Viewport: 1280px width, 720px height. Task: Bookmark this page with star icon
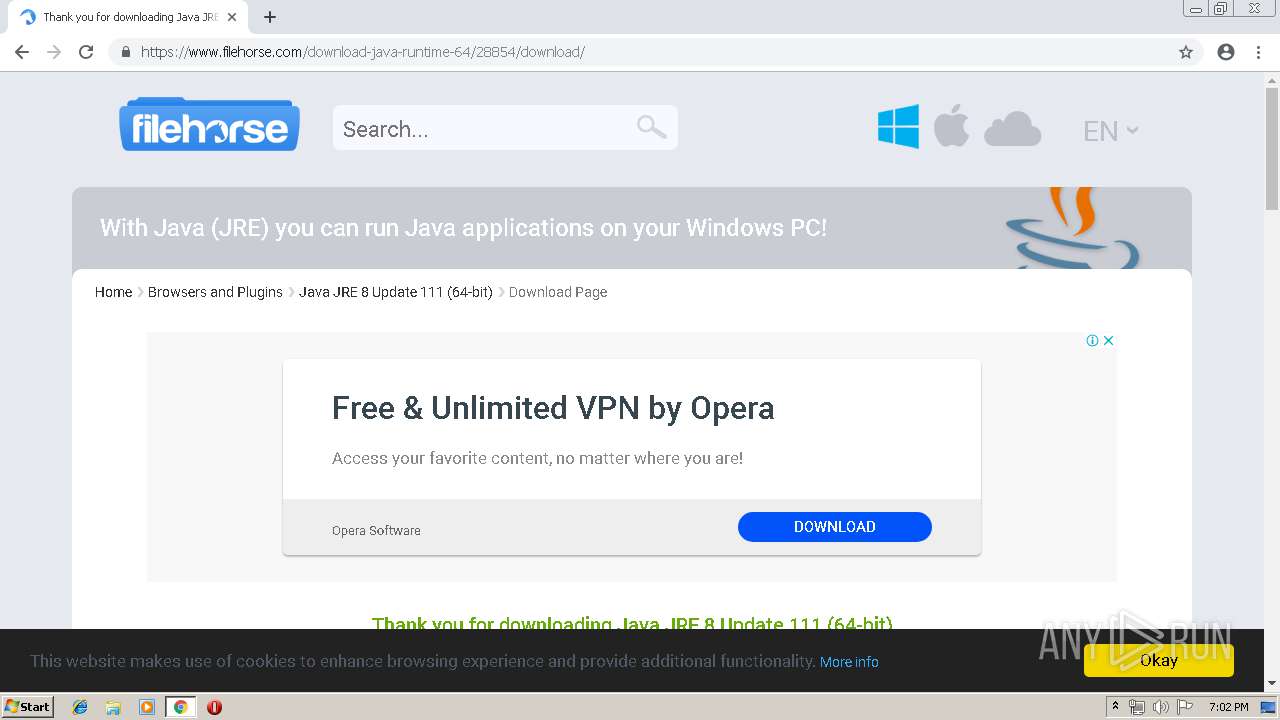tap(1186, 52)
